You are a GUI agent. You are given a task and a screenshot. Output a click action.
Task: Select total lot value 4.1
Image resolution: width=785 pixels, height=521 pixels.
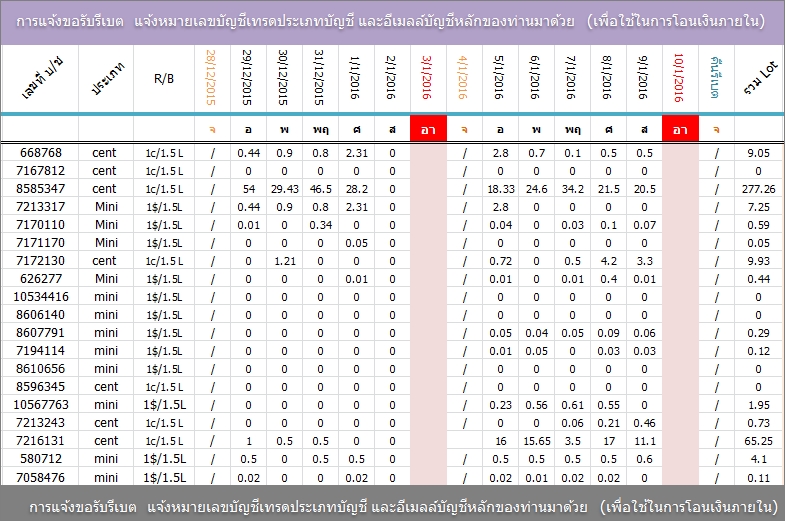tap(758, 459)
